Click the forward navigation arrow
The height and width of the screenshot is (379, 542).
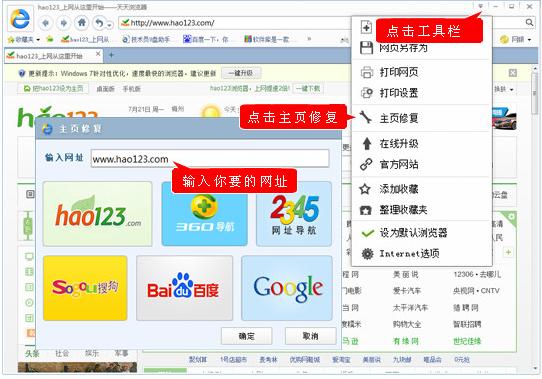(63, 23)
